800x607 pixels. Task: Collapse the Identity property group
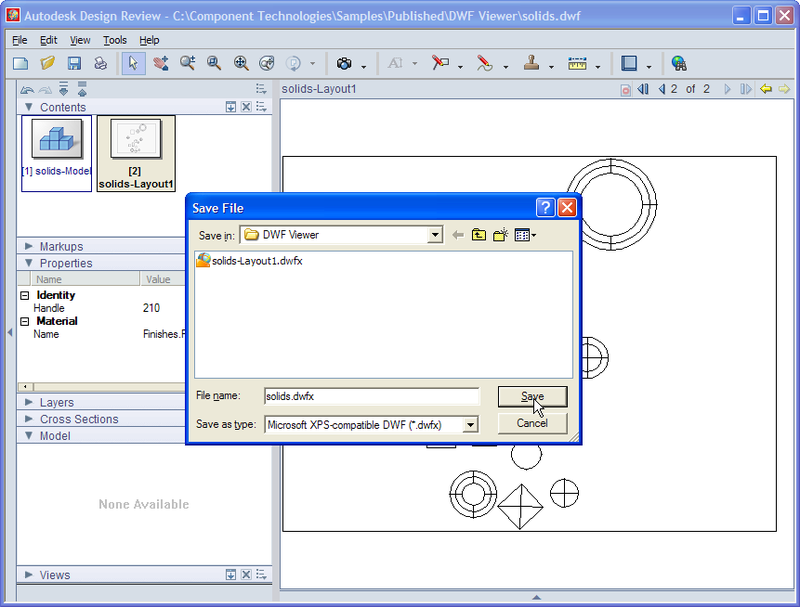(x=24, y=296)
